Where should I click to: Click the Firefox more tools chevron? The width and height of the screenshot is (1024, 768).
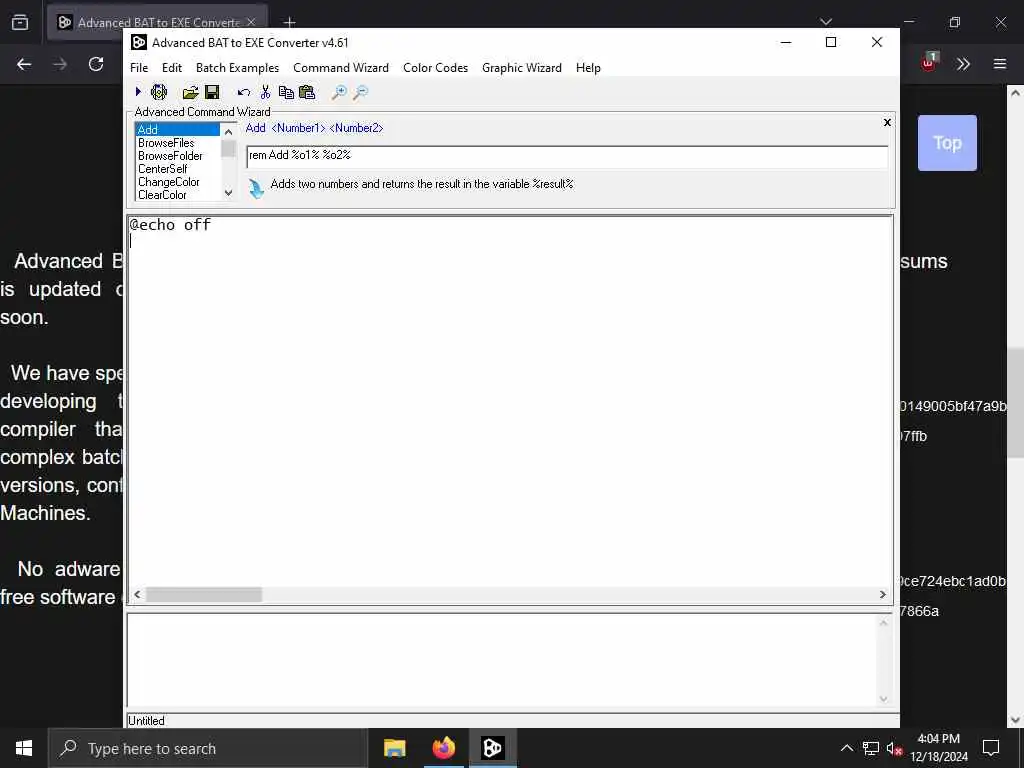pyautogui.click(x=963, y=64)
